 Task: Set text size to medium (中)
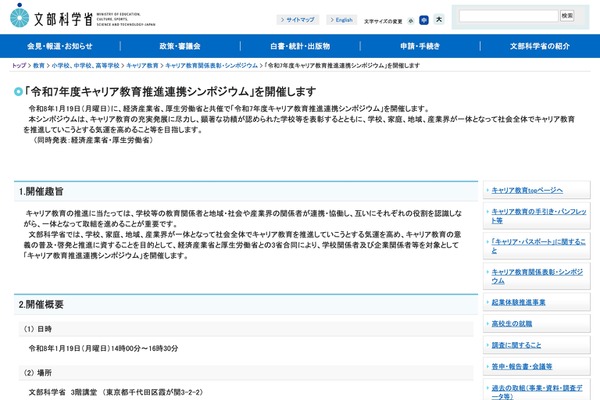424,20
